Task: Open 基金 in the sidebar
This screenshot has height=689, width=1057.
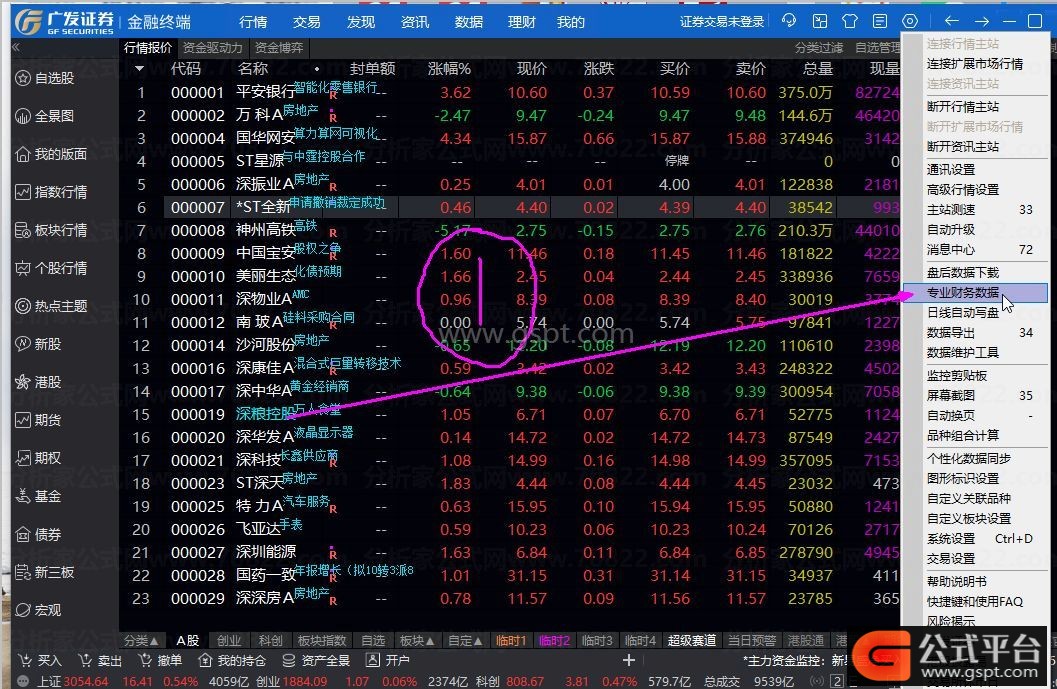Action: coord(38,497)
